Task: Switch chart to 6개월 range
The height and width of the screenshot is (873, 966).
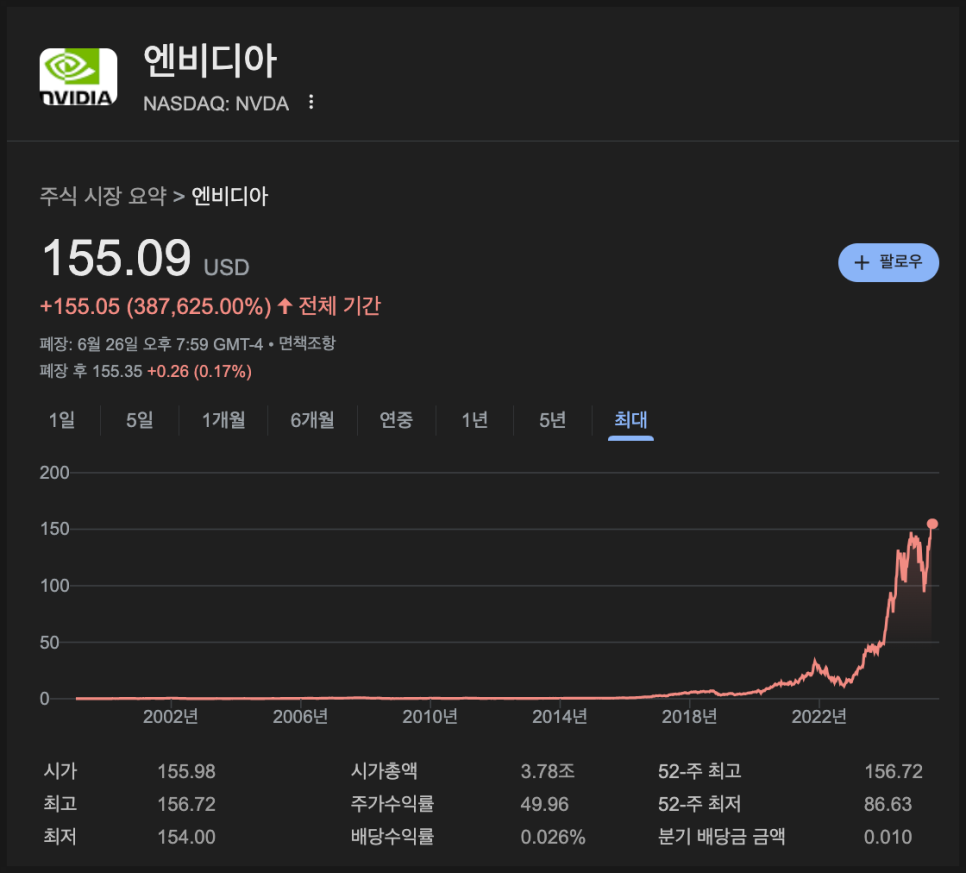Action: tap(312, 420)
